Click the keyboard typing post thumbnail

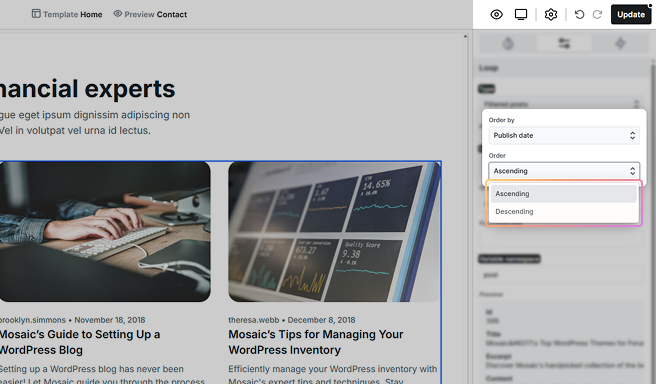(x=105, y=232)
